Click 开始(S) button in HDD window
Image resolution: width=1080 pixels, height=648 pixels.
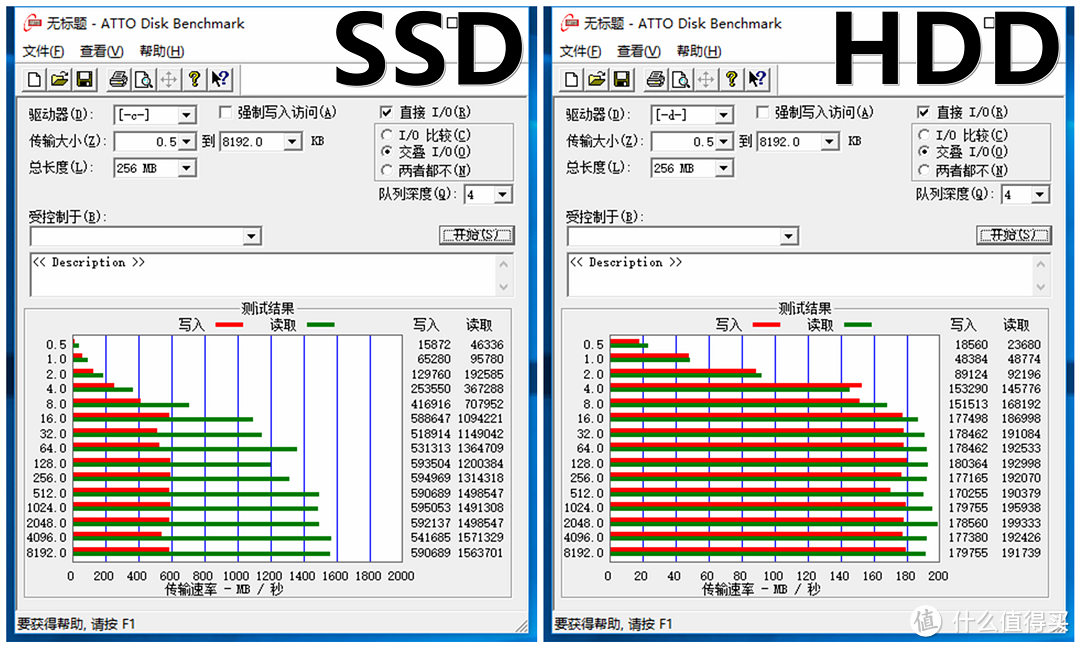click(x=1014, y=235)
